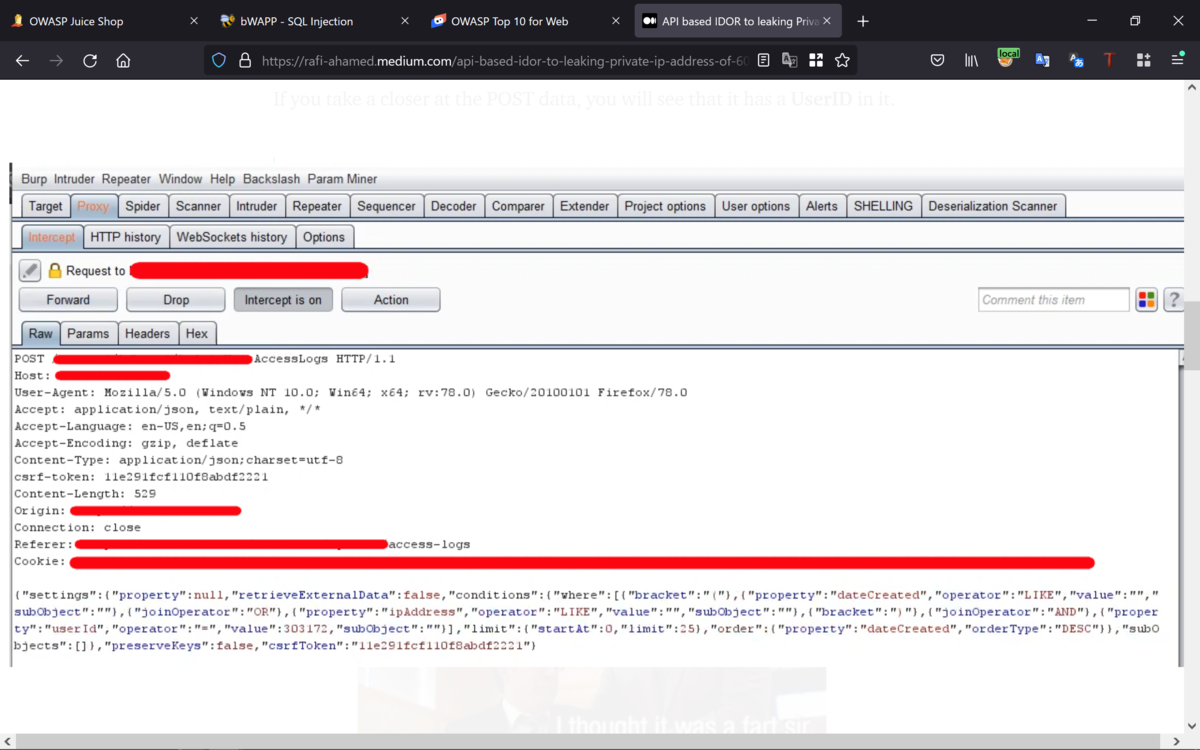This screenshot has height=750, width=1200.
Task: Select the Decoder tab
Action: coord(453,206)
